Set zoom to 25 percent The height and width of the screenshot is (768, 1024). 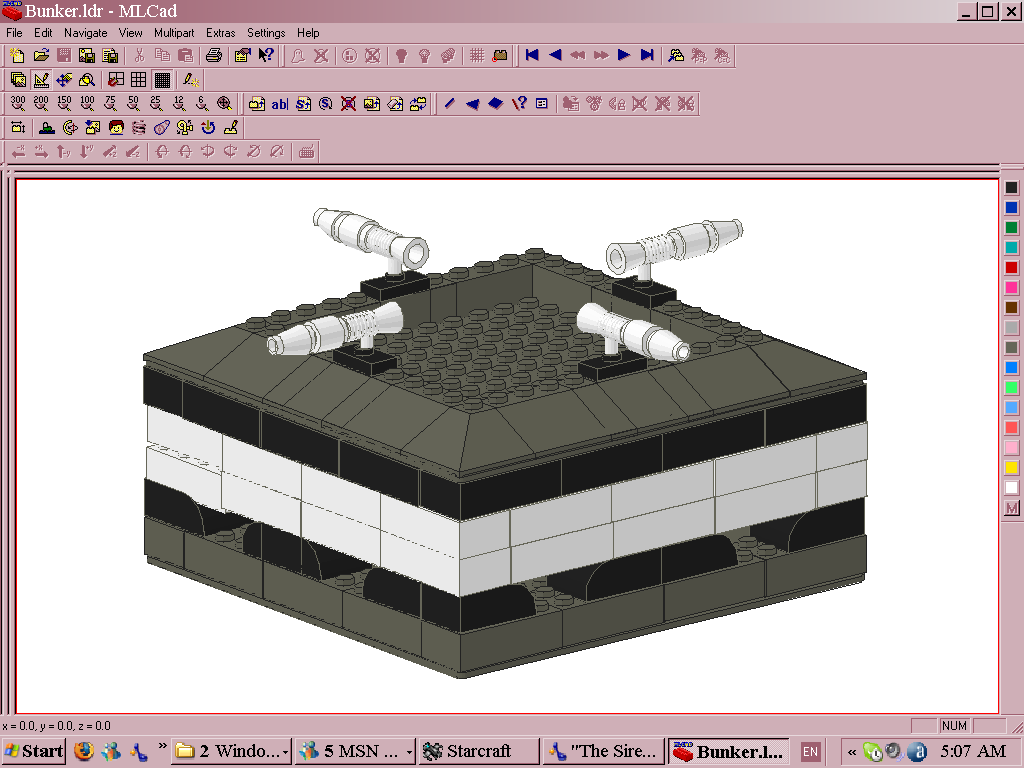[x=155, y=103]
